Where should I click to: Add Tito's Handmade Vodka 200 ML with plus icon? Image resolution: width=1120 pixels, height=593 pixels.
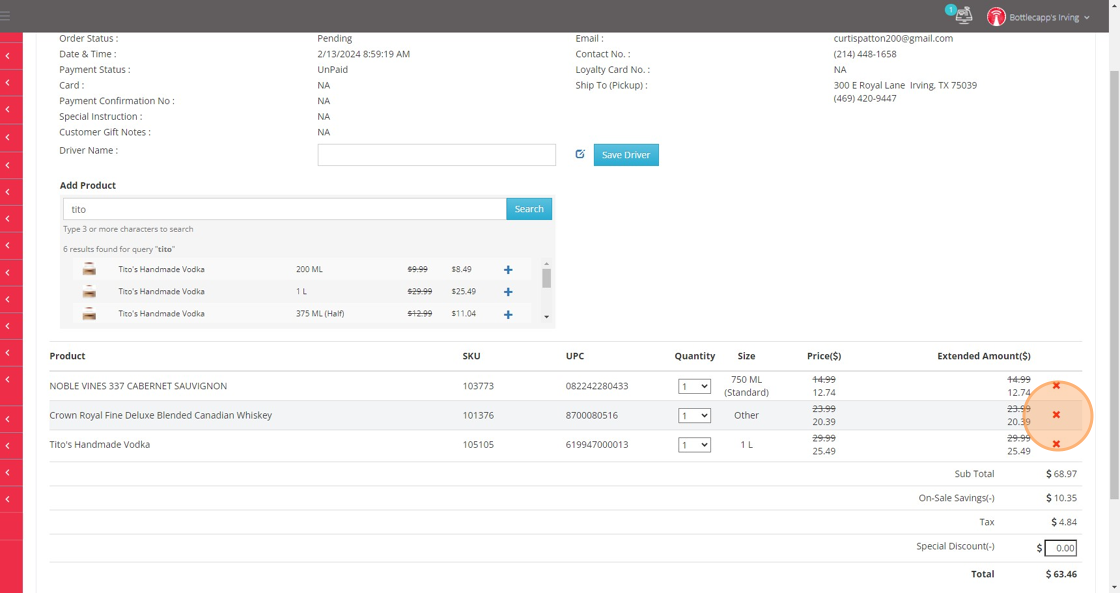(x=508, y=270)
